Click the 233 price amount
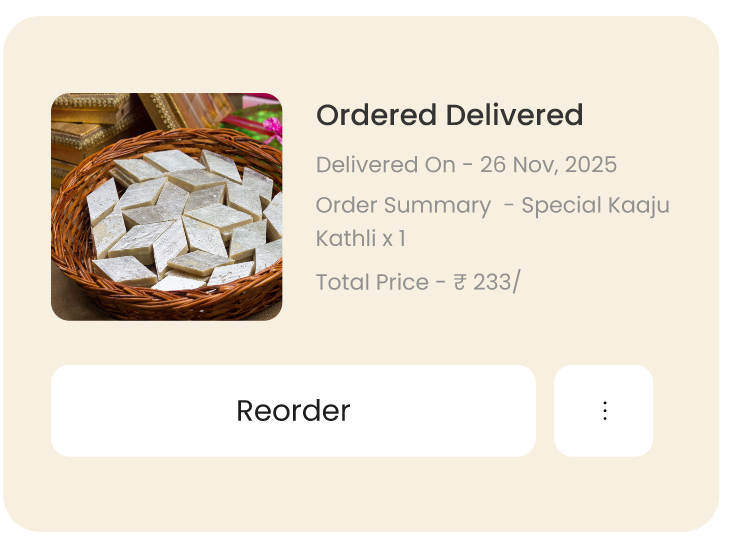Viewport: 735px width, 537px height. coord(492,282)
